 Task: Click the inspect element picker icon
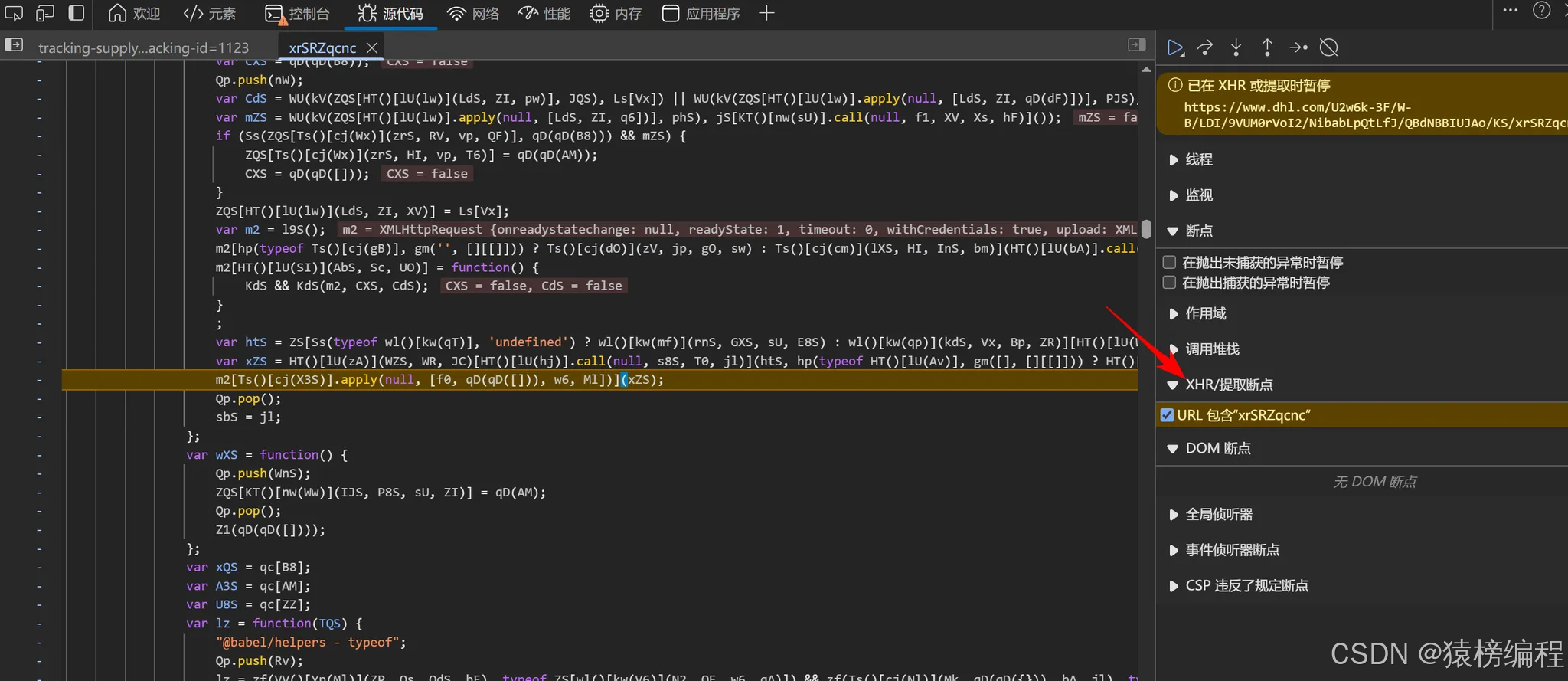[14, 13]
